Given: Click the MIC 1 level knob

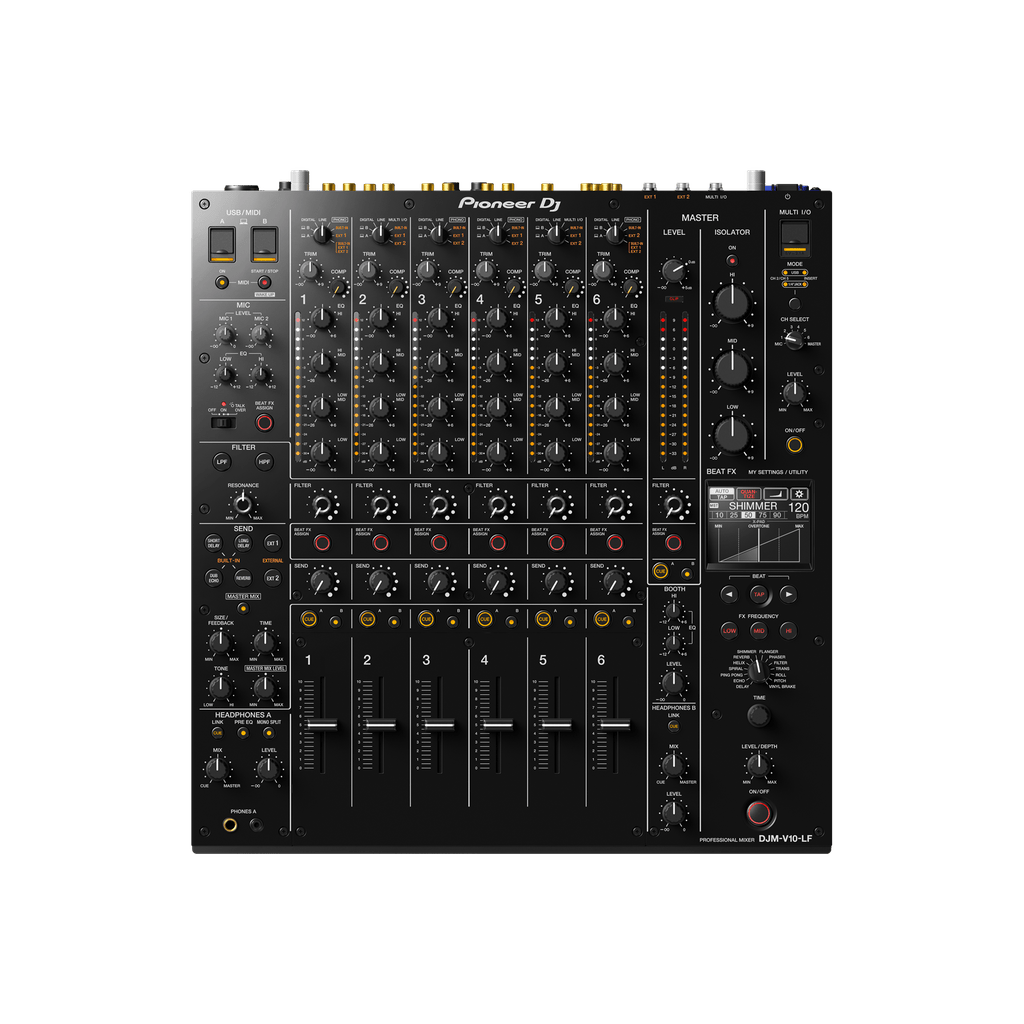Looking at the screenshot, I should (225, 335).
